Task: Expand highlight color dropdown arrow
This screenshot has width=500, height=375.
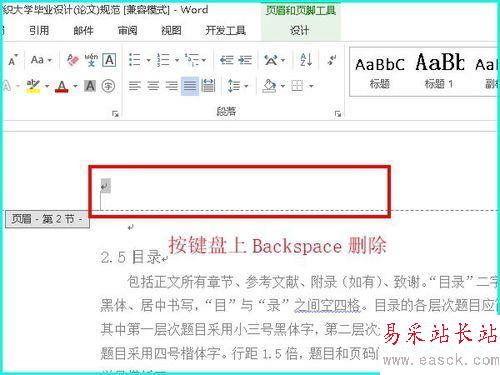Action: [x=47, y=86]
